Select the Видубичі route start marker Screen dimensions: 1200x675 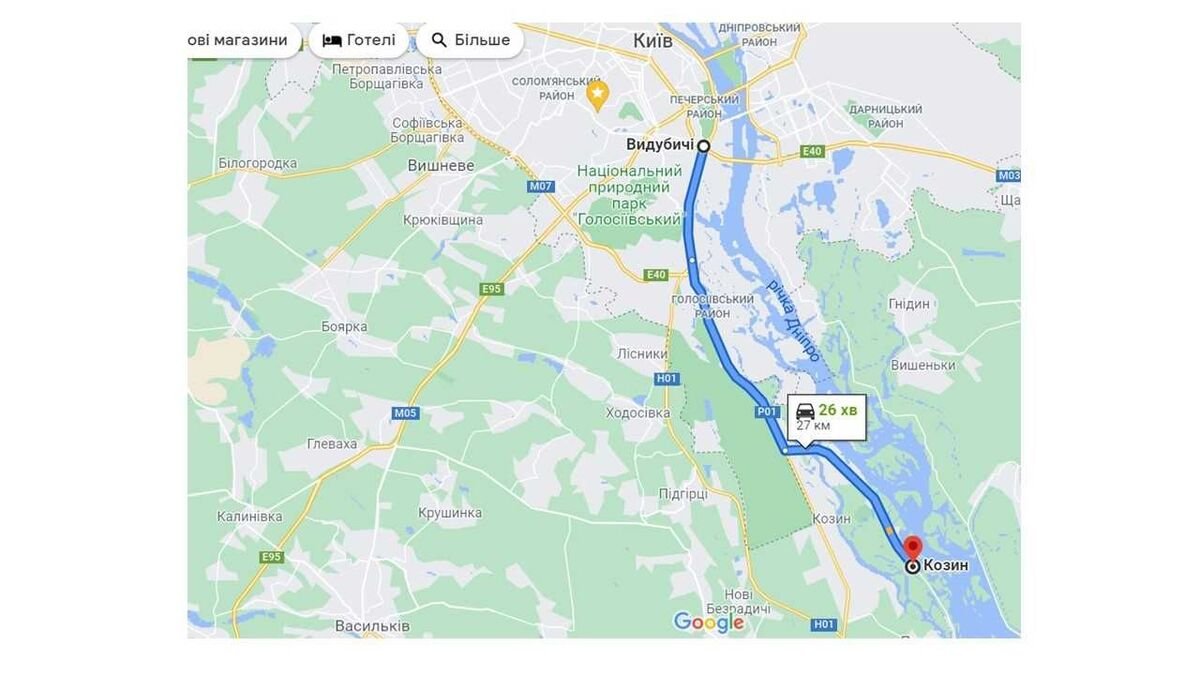pos(703,146)
